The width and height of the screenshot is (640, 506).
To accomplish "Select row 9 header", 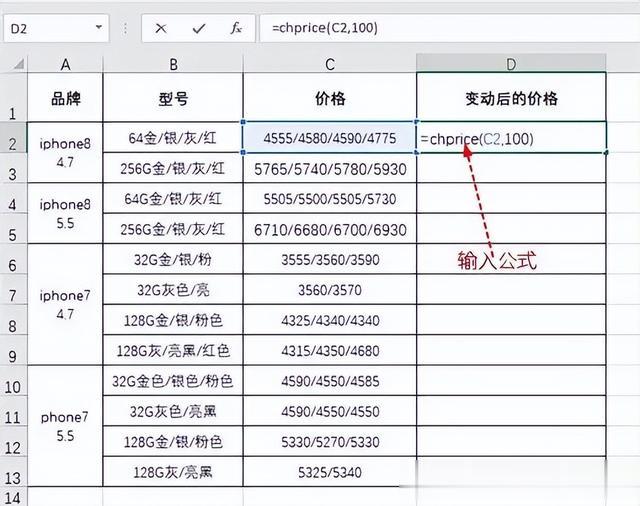I will (x=13, y=351).
